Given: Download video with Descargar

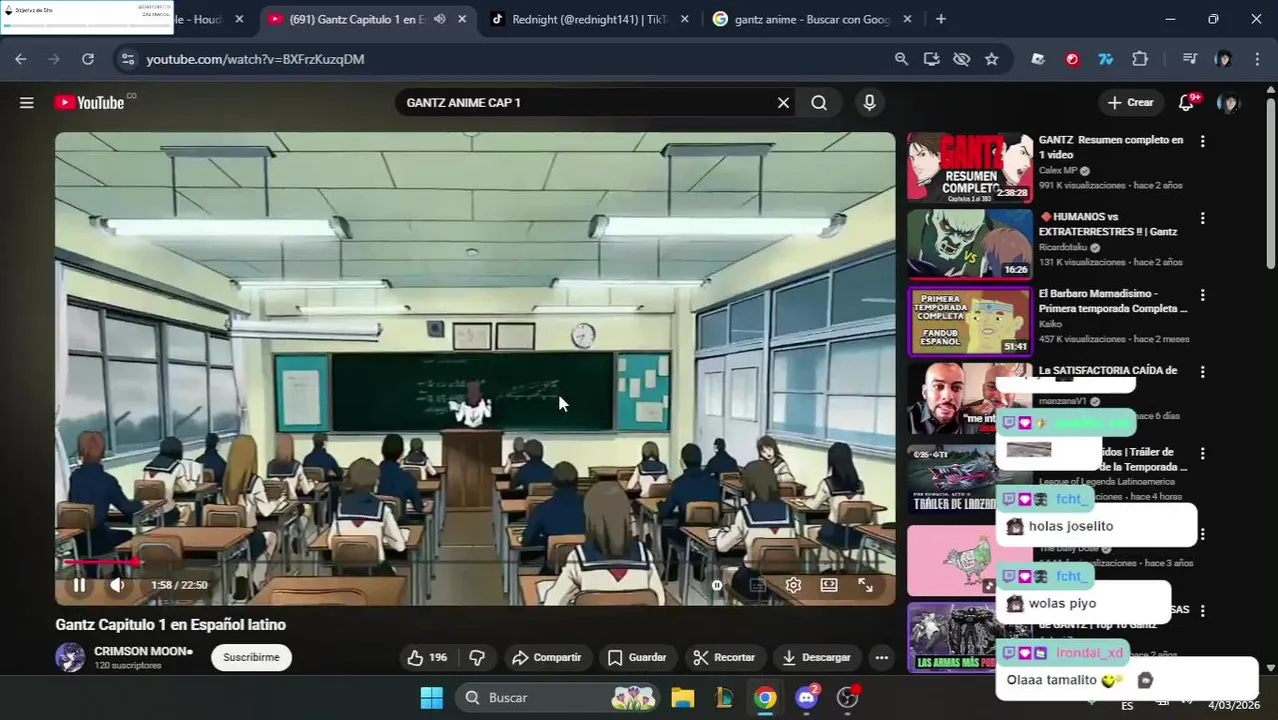Looking at the screenshot, I should click(x=816, y=657).
